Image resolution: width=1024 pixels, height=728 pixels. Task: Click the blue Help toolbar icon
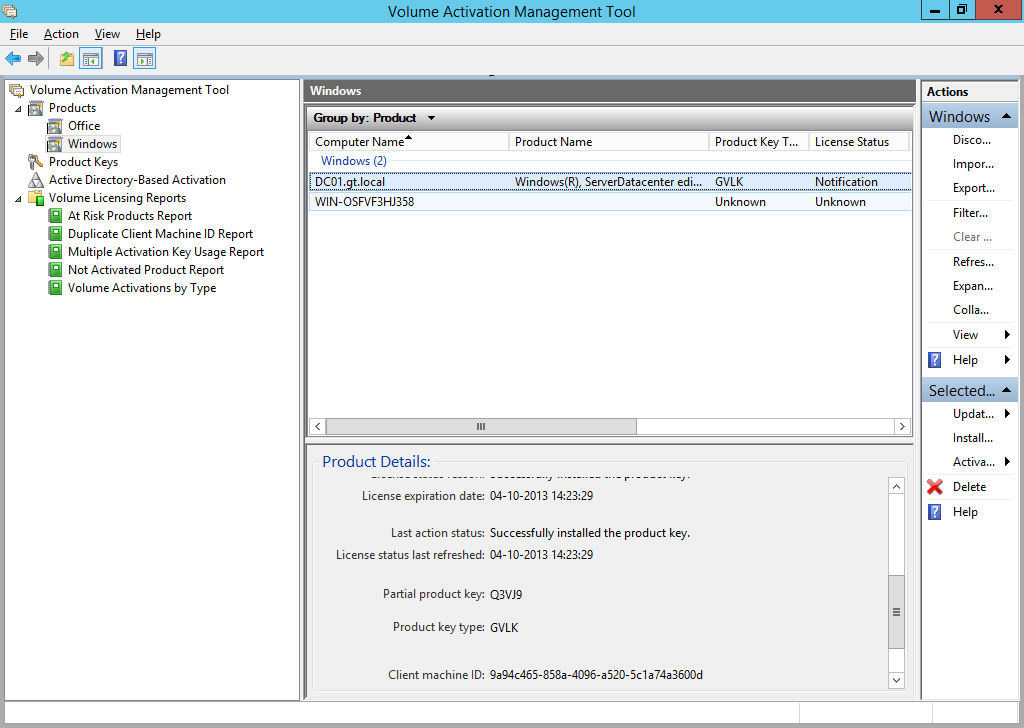pos(120,59)
